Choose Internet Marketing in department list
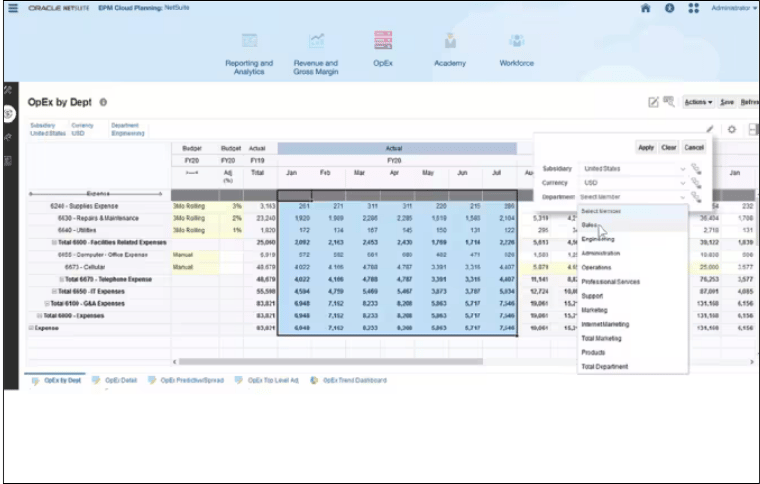This screenshot has width=760, height=484. (x=633, y=324)
